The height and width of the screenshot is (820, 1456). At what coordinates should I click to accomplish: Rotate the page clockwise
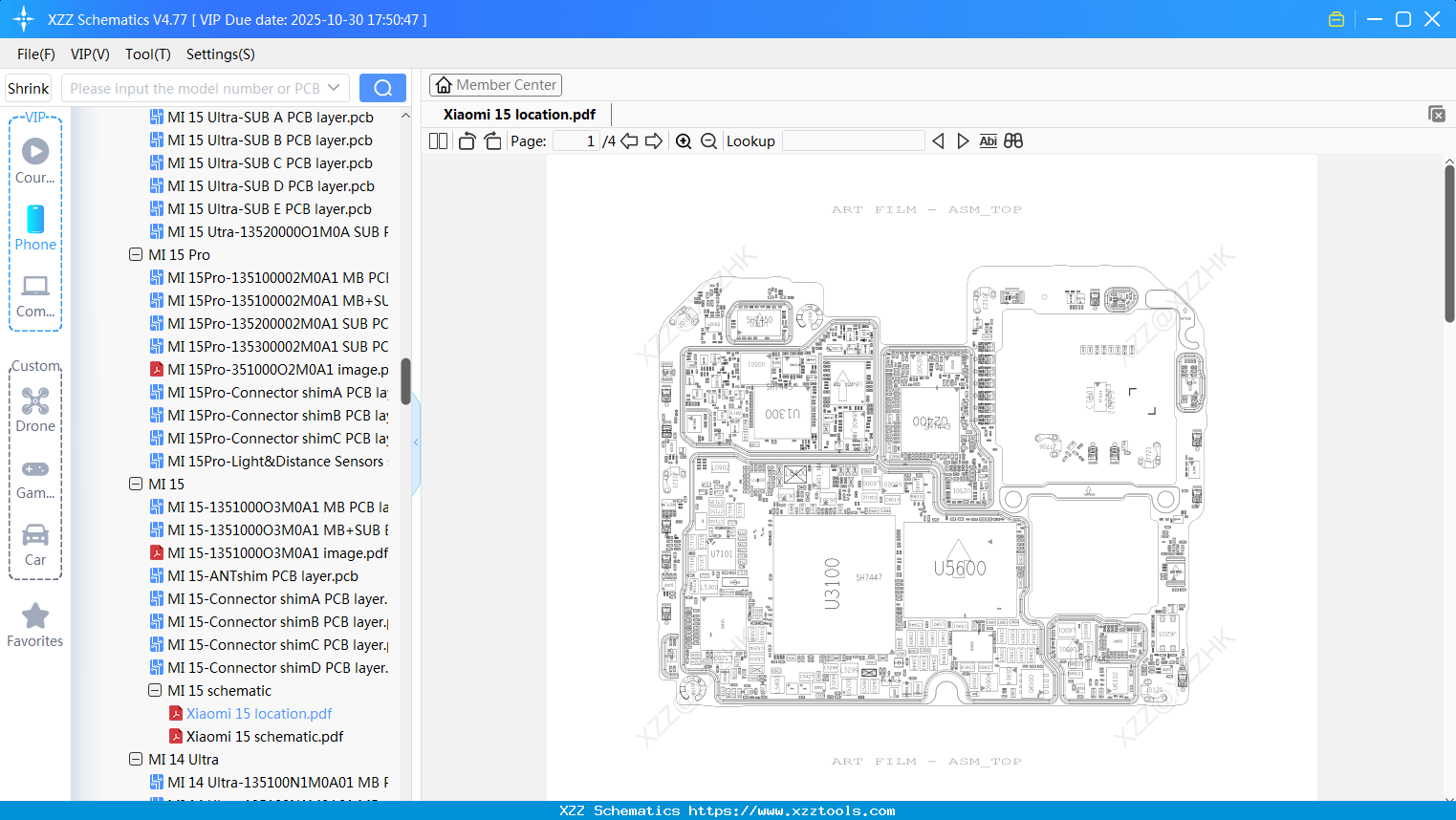492,140
